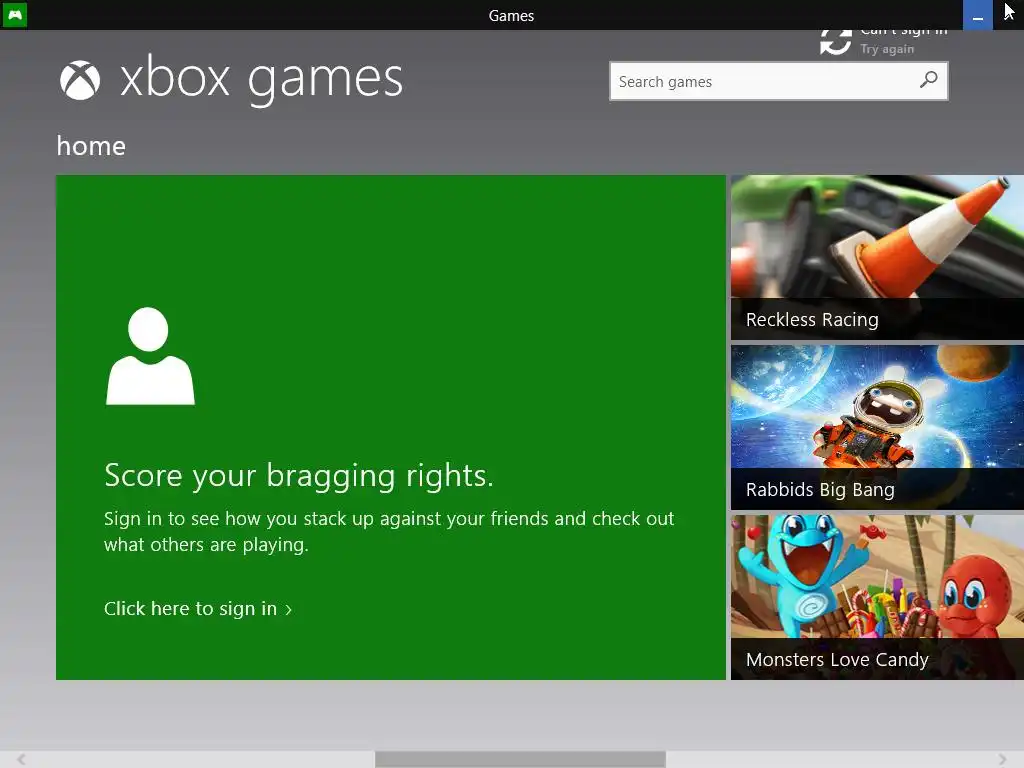
Task: Click the horizontal scrollbar thumb
Action: (520, 759)
